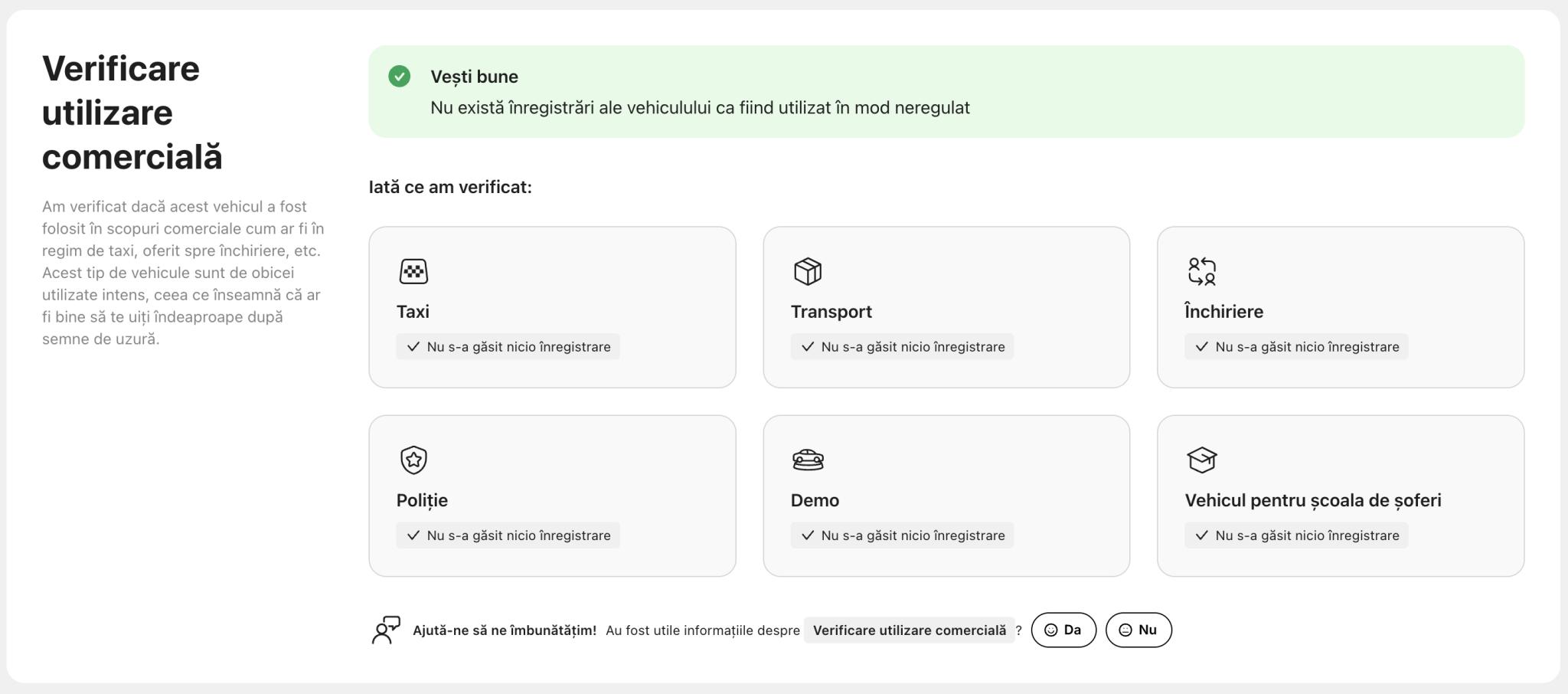Click the Iată ce am verificat heading
Image resolution: width=1568 pixels, height=694 pixels.
tap(450, 187)
